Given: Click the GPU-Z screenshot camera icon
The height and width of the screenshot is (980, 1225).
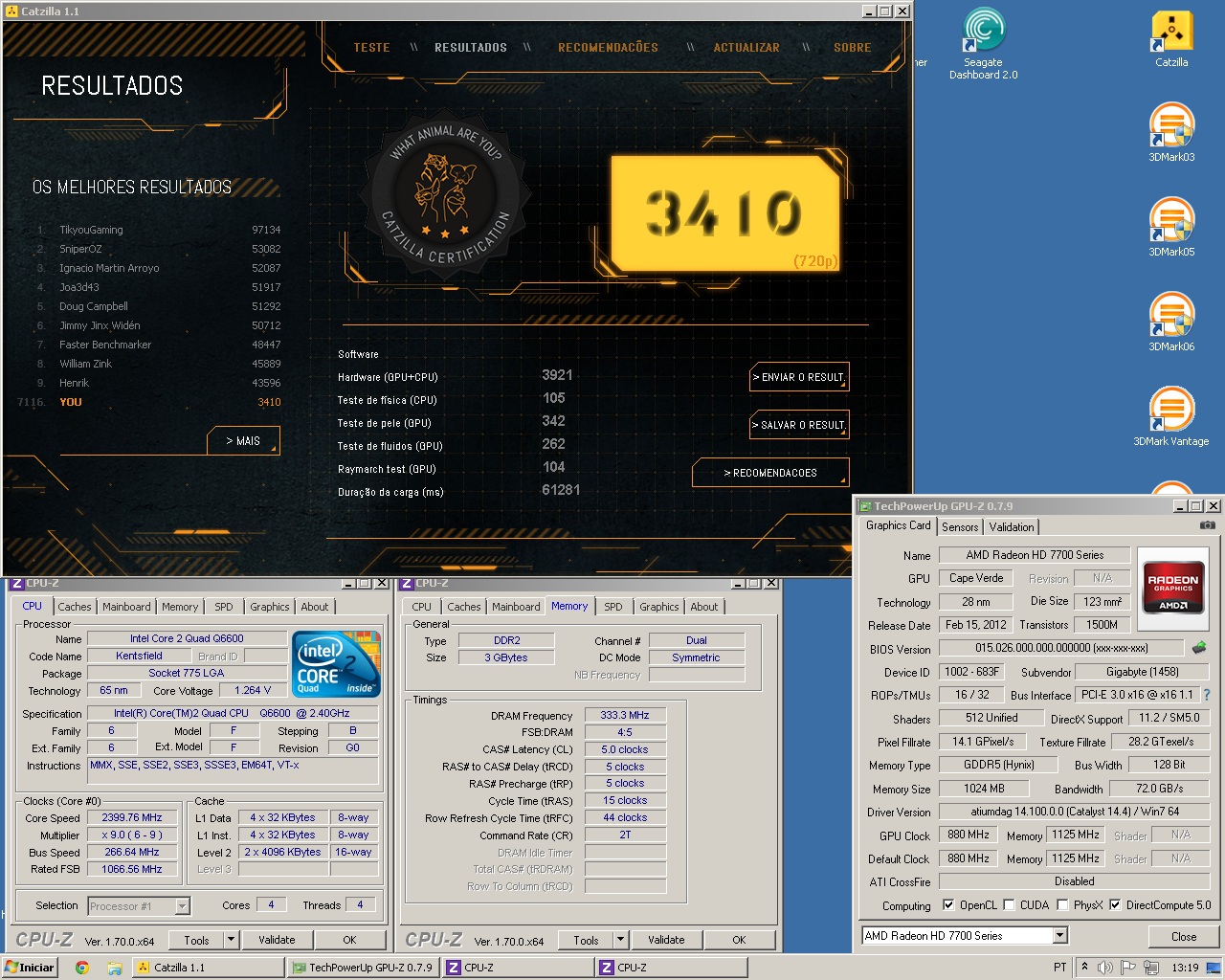Looking at the screenshot, I should click(1208, 525).
